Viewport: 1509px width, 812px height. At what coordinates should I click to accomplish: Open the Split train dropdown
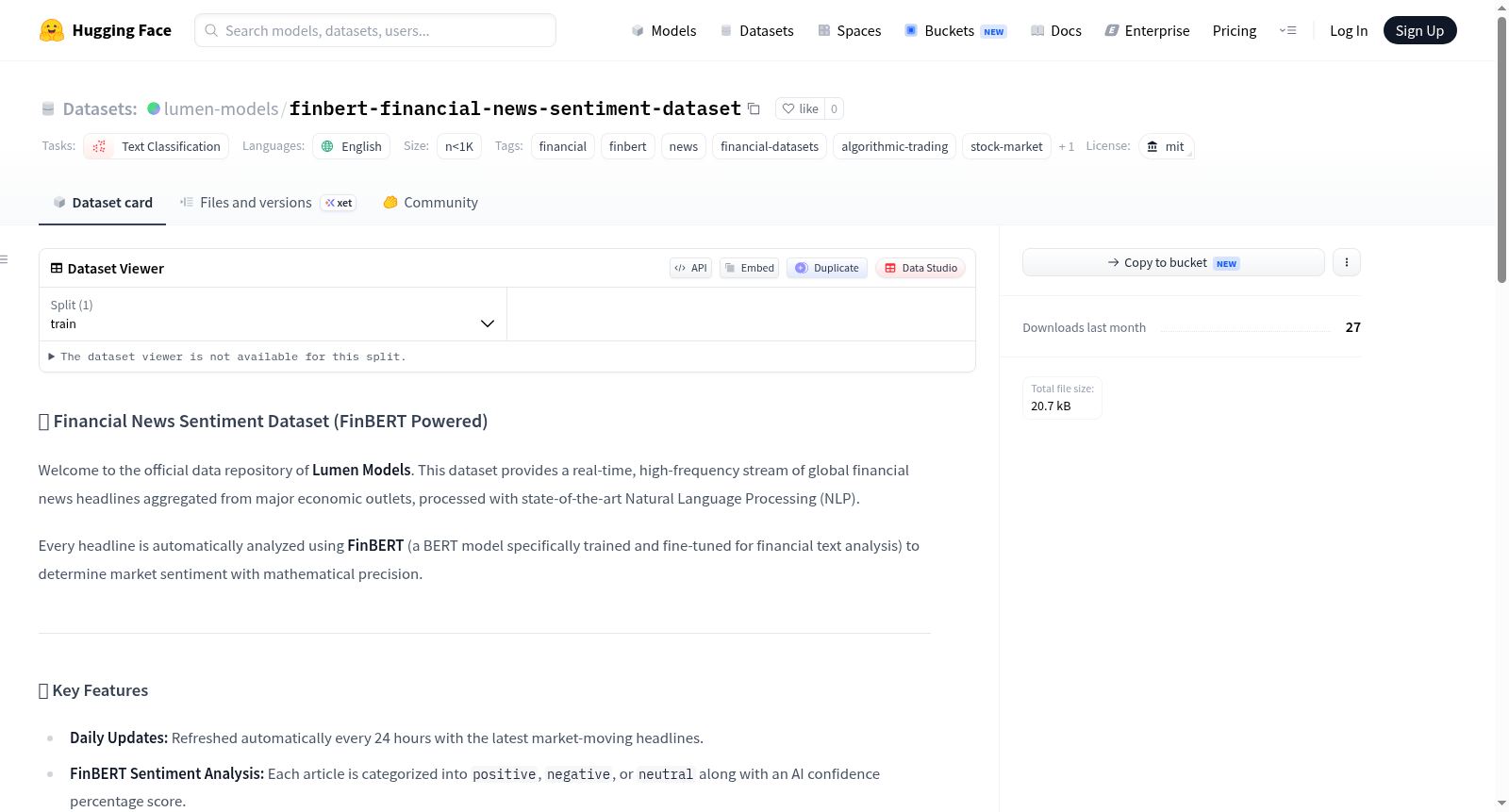pyautogui.click(x=273, y=314)
